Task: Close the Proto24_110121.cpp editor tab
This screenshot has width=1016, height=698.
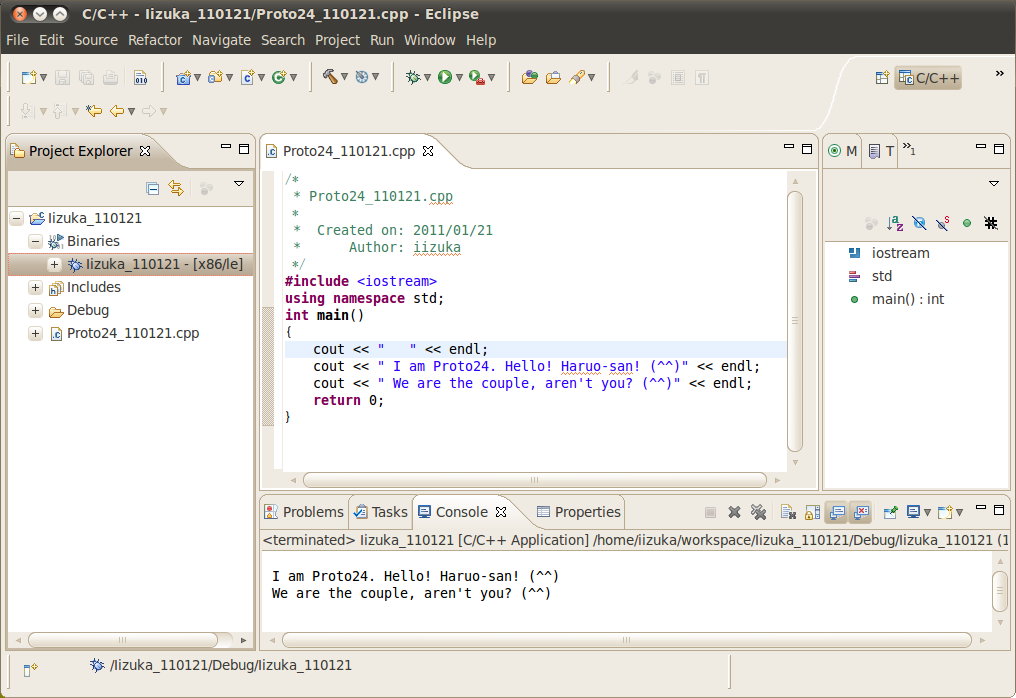Action: click(x=428, y=151)
